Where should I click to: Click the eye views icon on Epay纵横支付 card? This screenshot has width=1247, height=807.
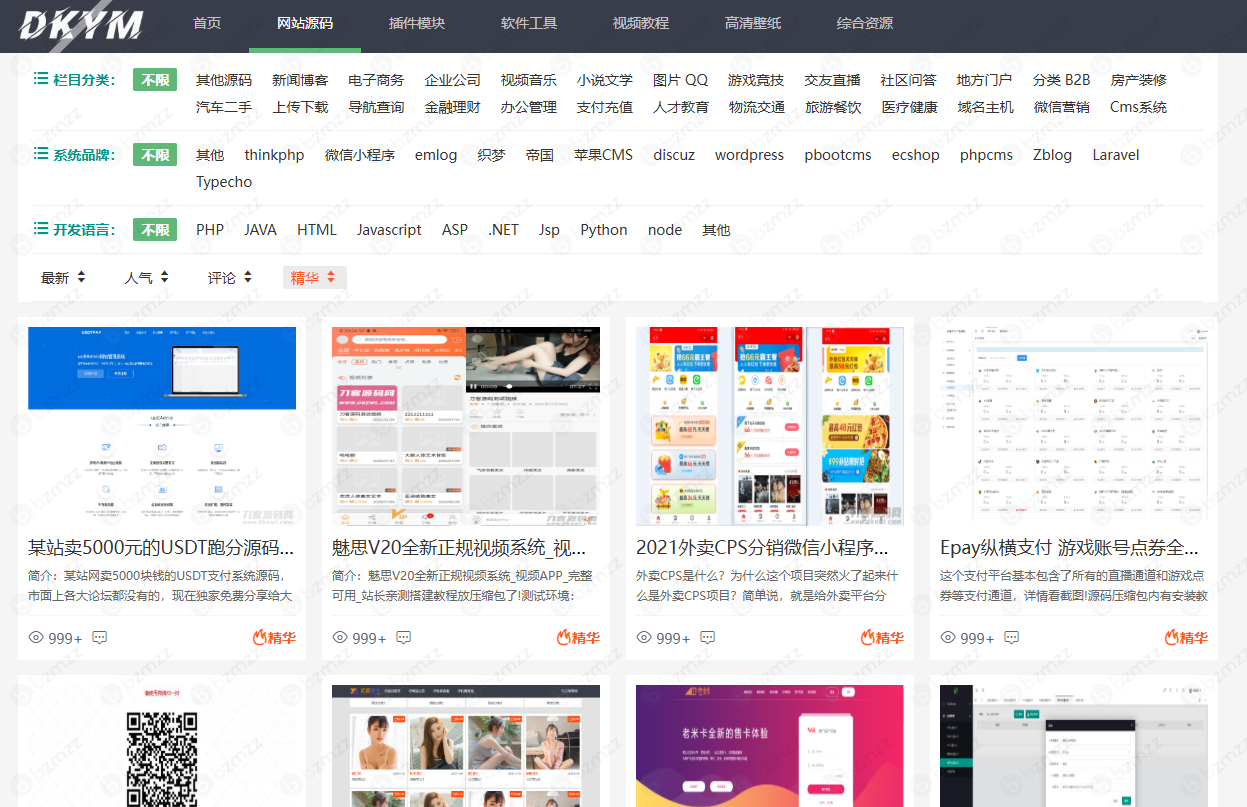click(948, 637)
